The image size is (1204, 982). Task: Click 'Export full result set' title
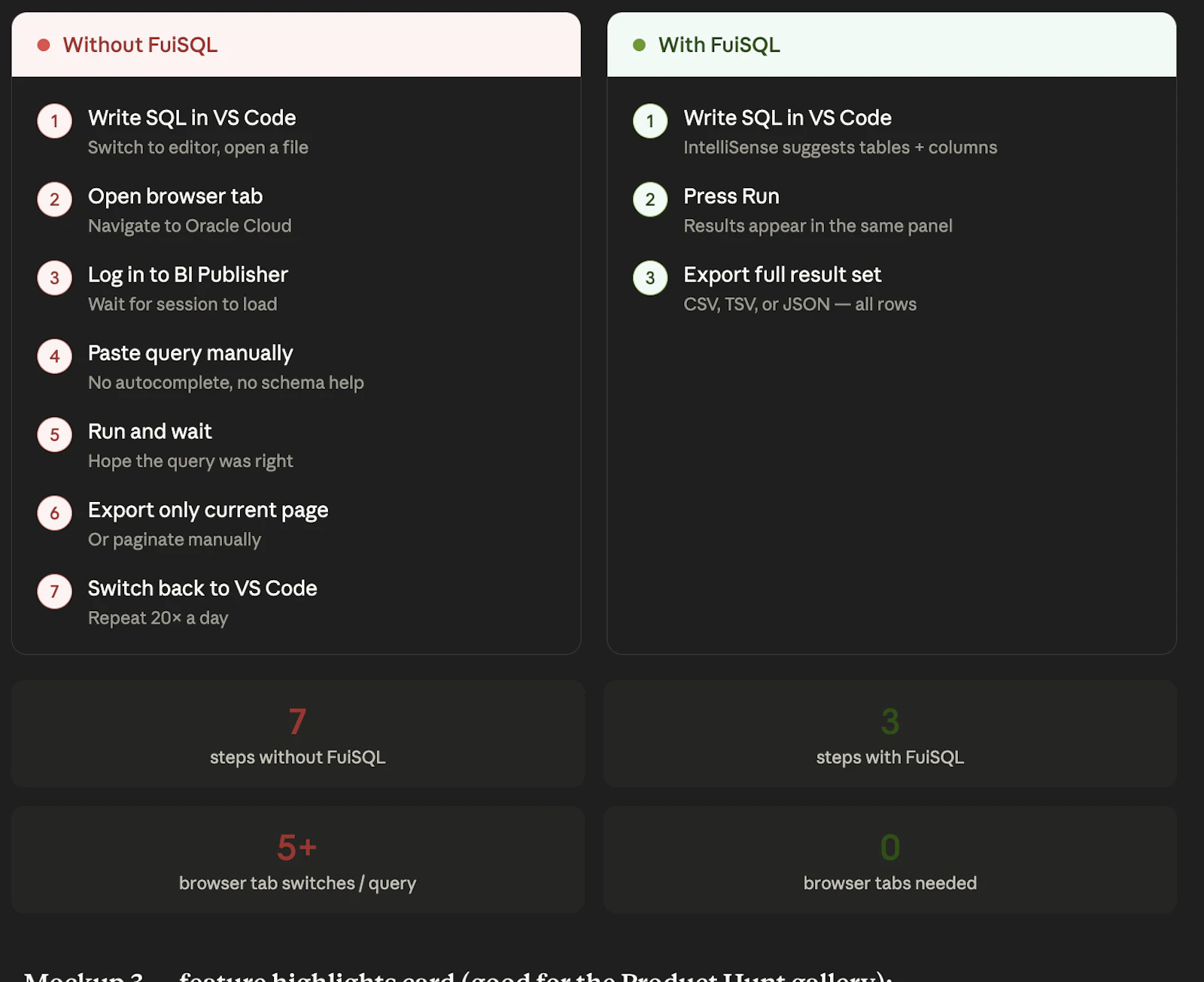click(x=783, y=275)
